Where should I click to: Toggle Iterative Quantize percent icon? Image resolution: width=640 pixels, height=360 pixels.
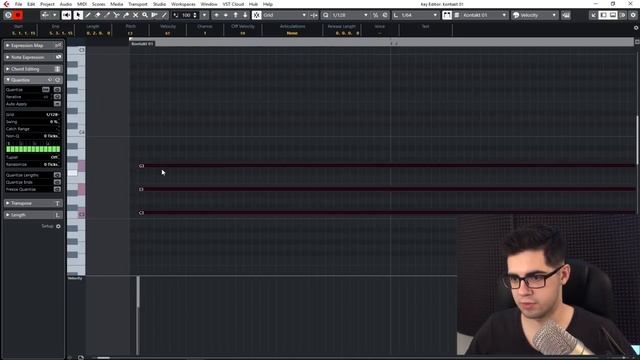(x=376, y=15)
